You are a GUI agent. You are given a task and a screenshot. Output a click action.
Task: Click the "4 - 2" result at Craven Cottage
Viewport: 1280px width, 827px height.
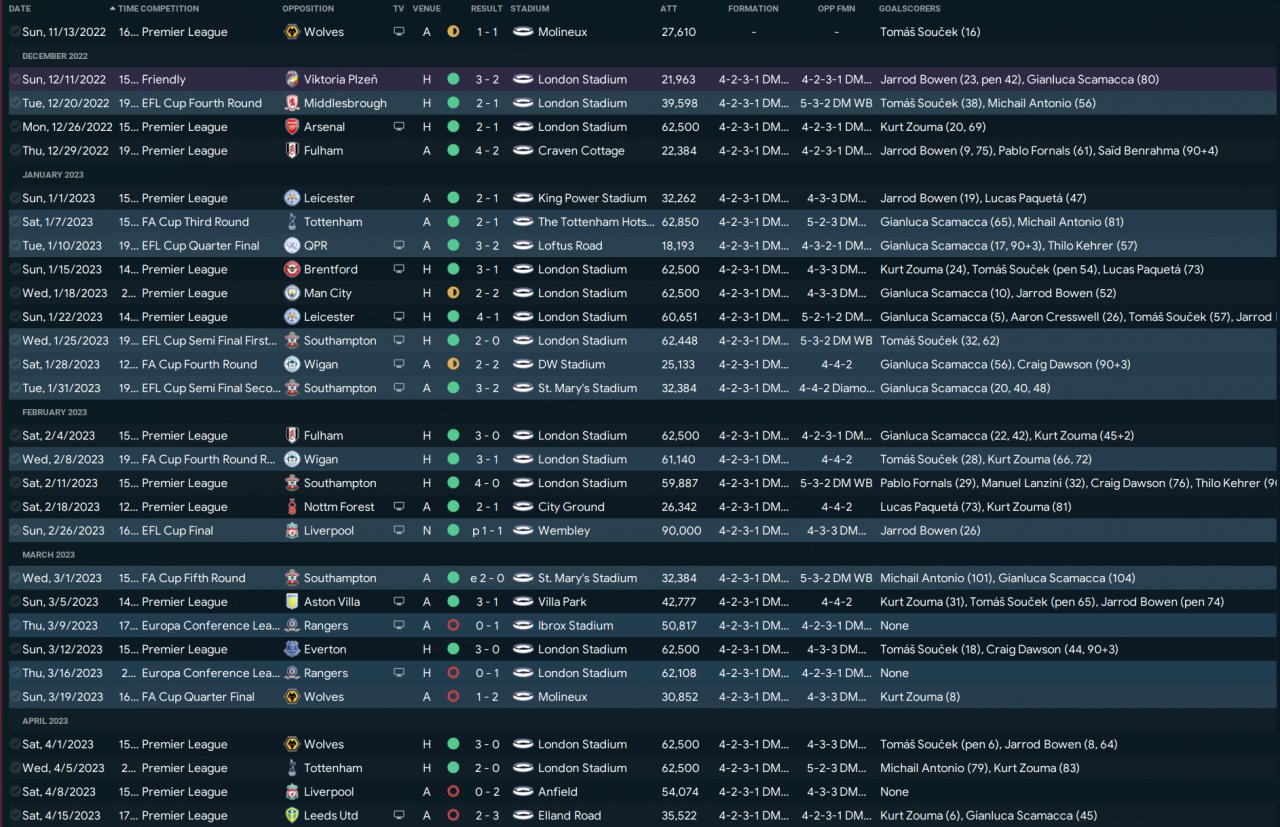click(x=487, y=151)
